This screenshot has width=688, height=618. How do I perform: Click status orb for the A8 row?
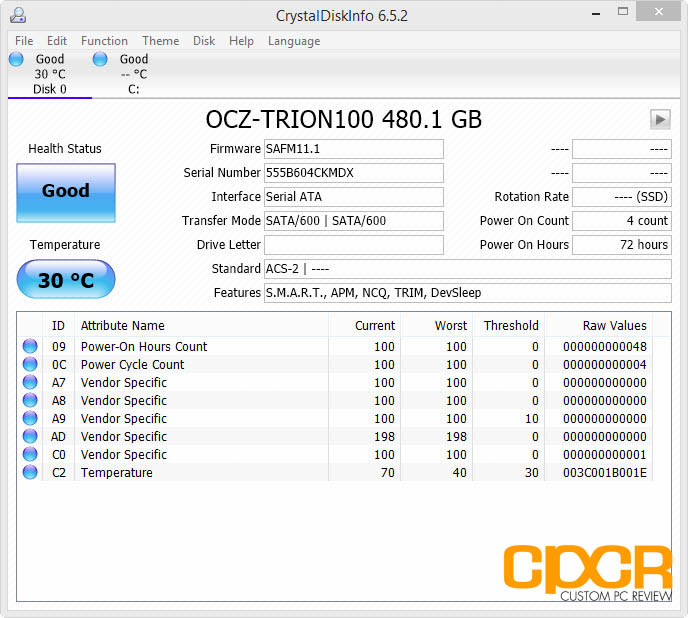(30, 400)
